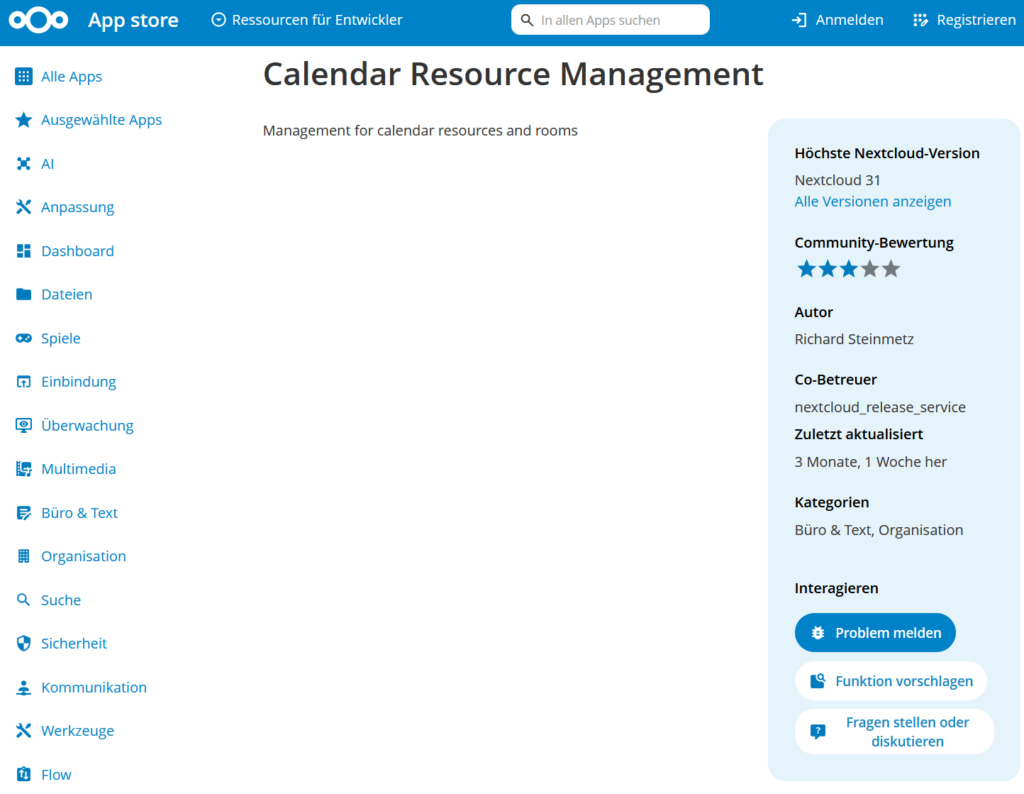Click the app description about calendar resources
Viewport: 1024px width, 794px height.
pyautogui.click(x=420, y=131)
